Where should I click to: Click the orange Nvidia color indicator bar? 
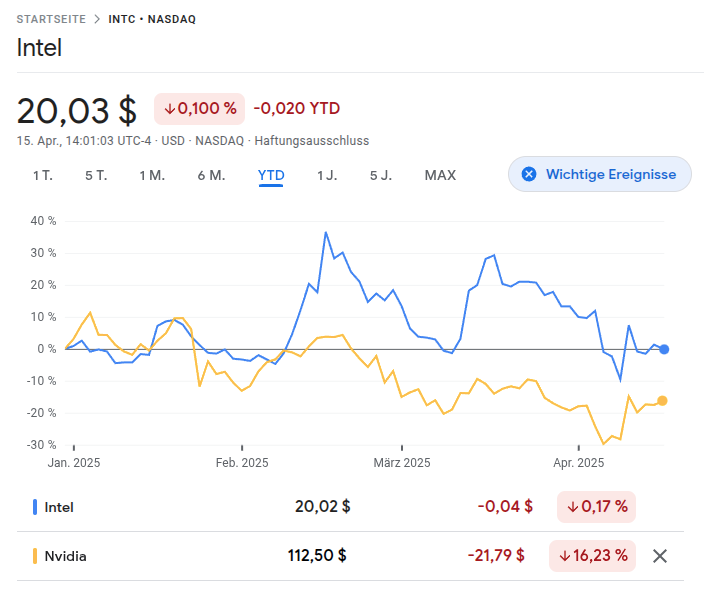pyautogui.click(x=35, y=556)
